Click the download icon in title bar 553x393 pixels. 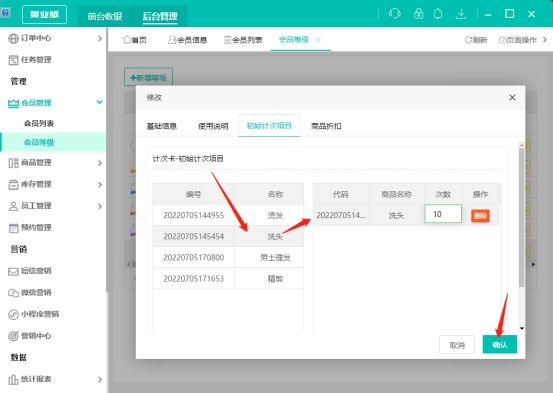coord(461,14)
